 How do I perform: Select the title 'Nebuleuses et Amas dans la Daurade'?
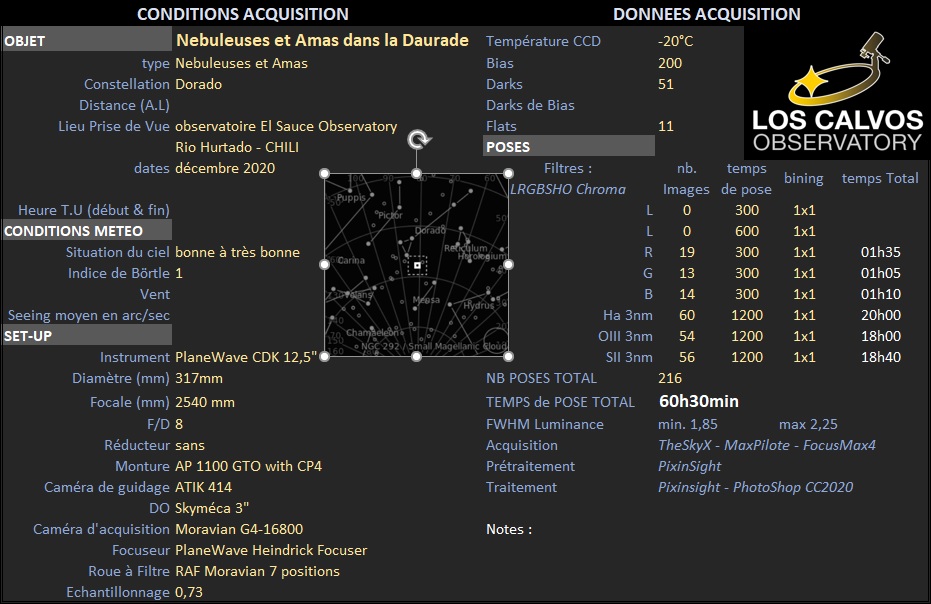pos(322,40)
